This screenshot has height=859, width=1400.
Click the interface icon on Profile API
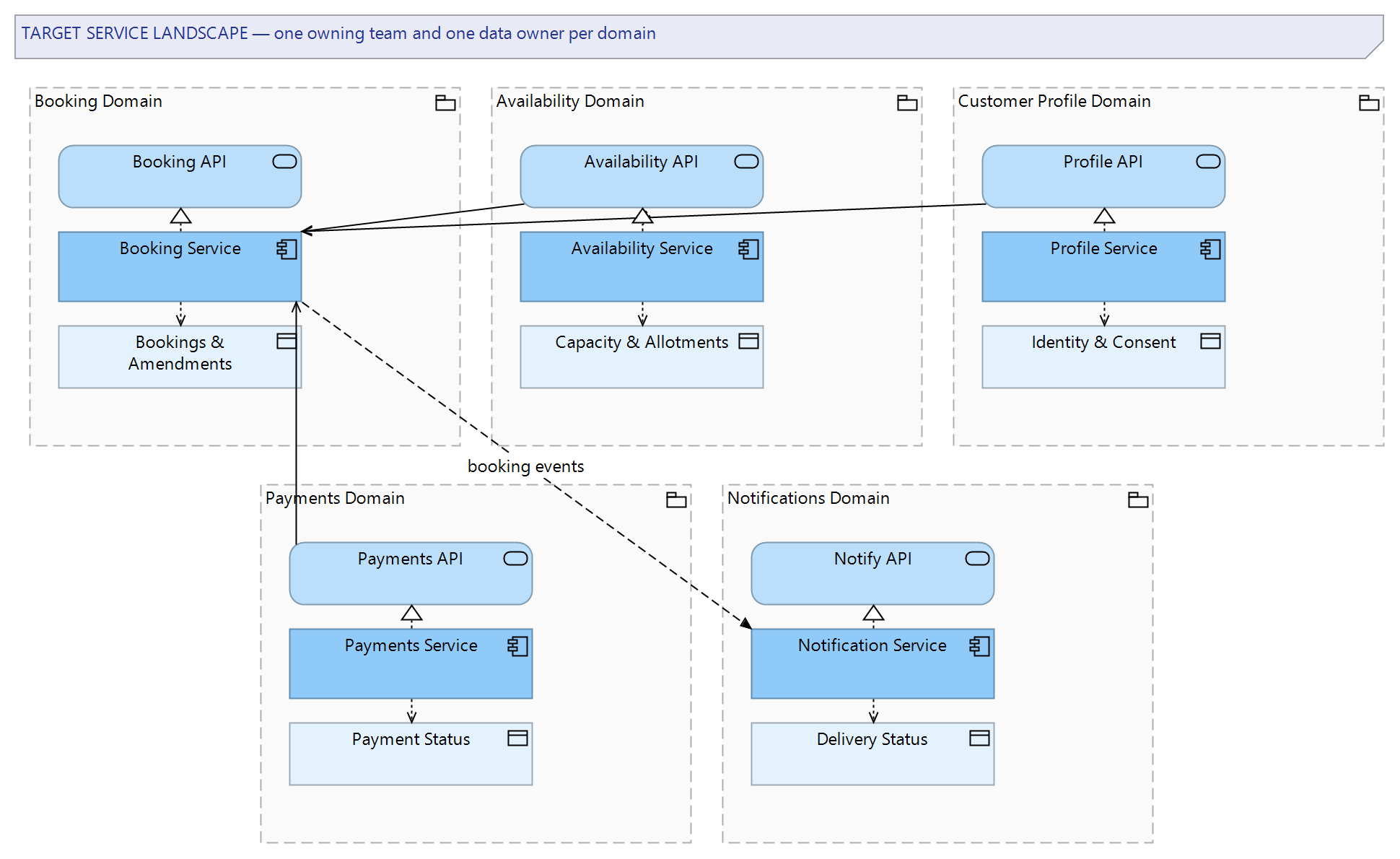click(1208, 162)
